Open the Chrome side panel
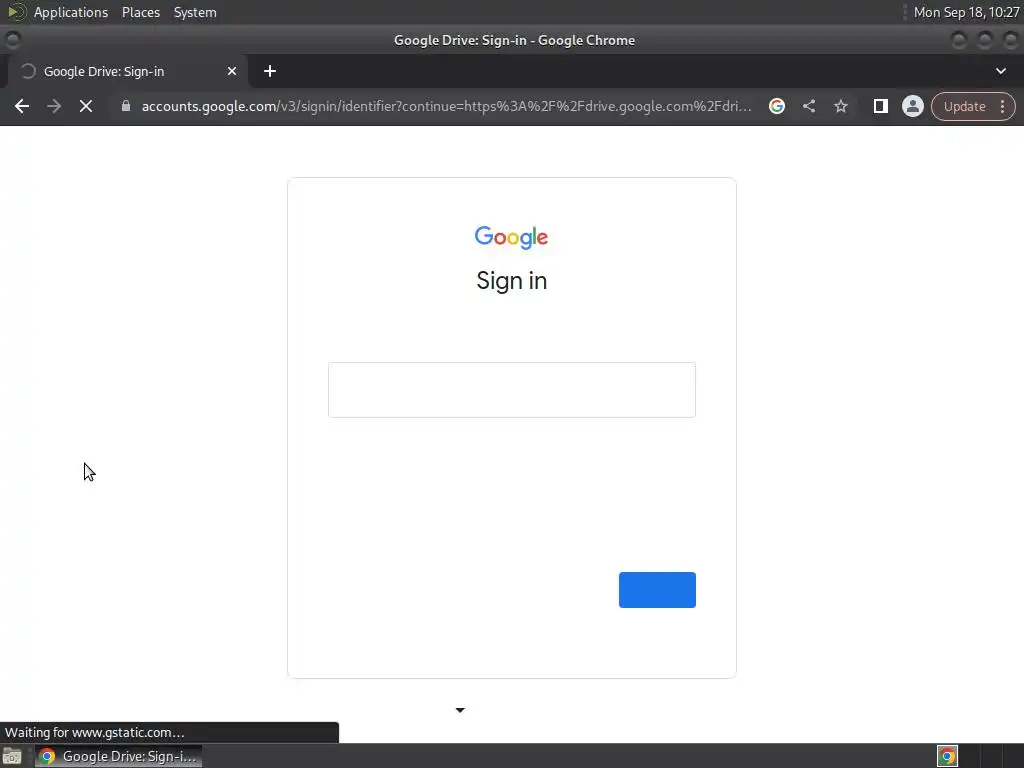The height and width of the screenshot is (768, 1024). 880,106
